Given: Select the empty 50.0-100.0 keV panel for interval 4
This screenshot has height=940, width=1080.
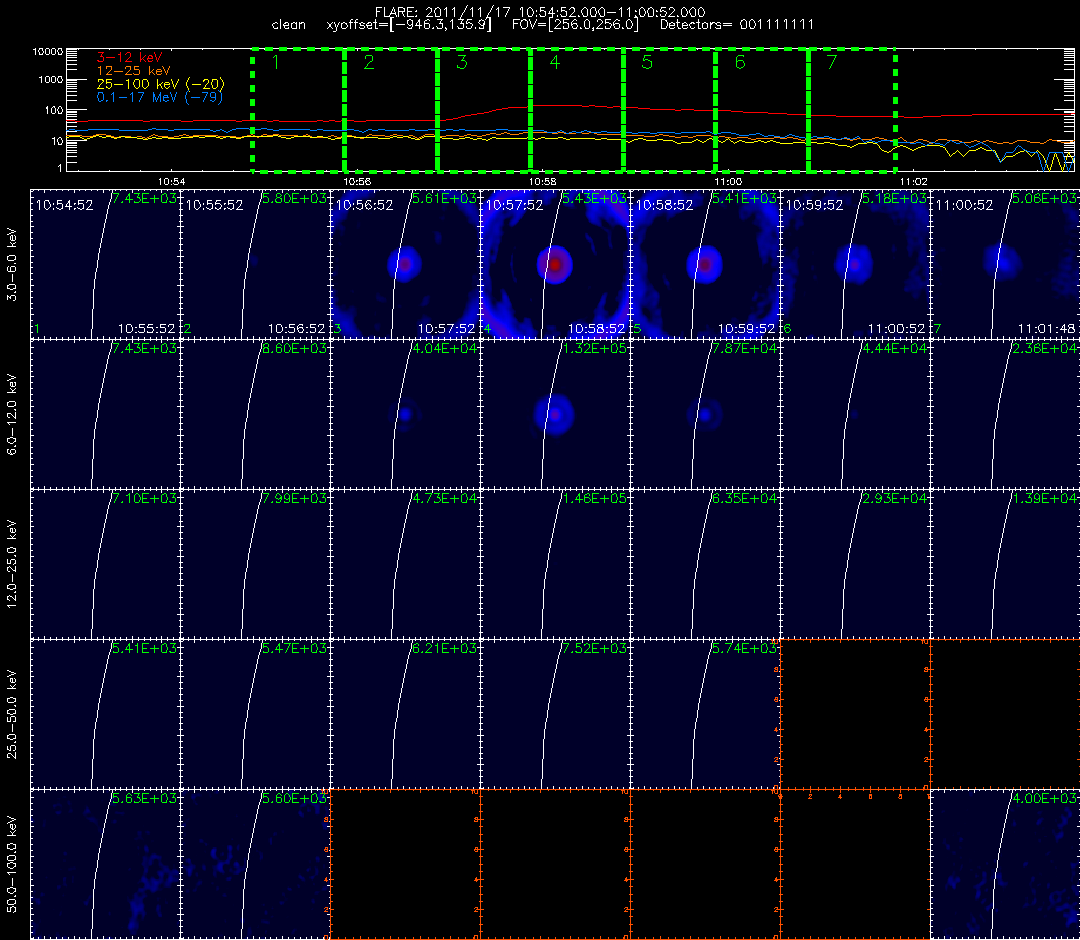Looking at the screenshot, I should click(556, 864).
